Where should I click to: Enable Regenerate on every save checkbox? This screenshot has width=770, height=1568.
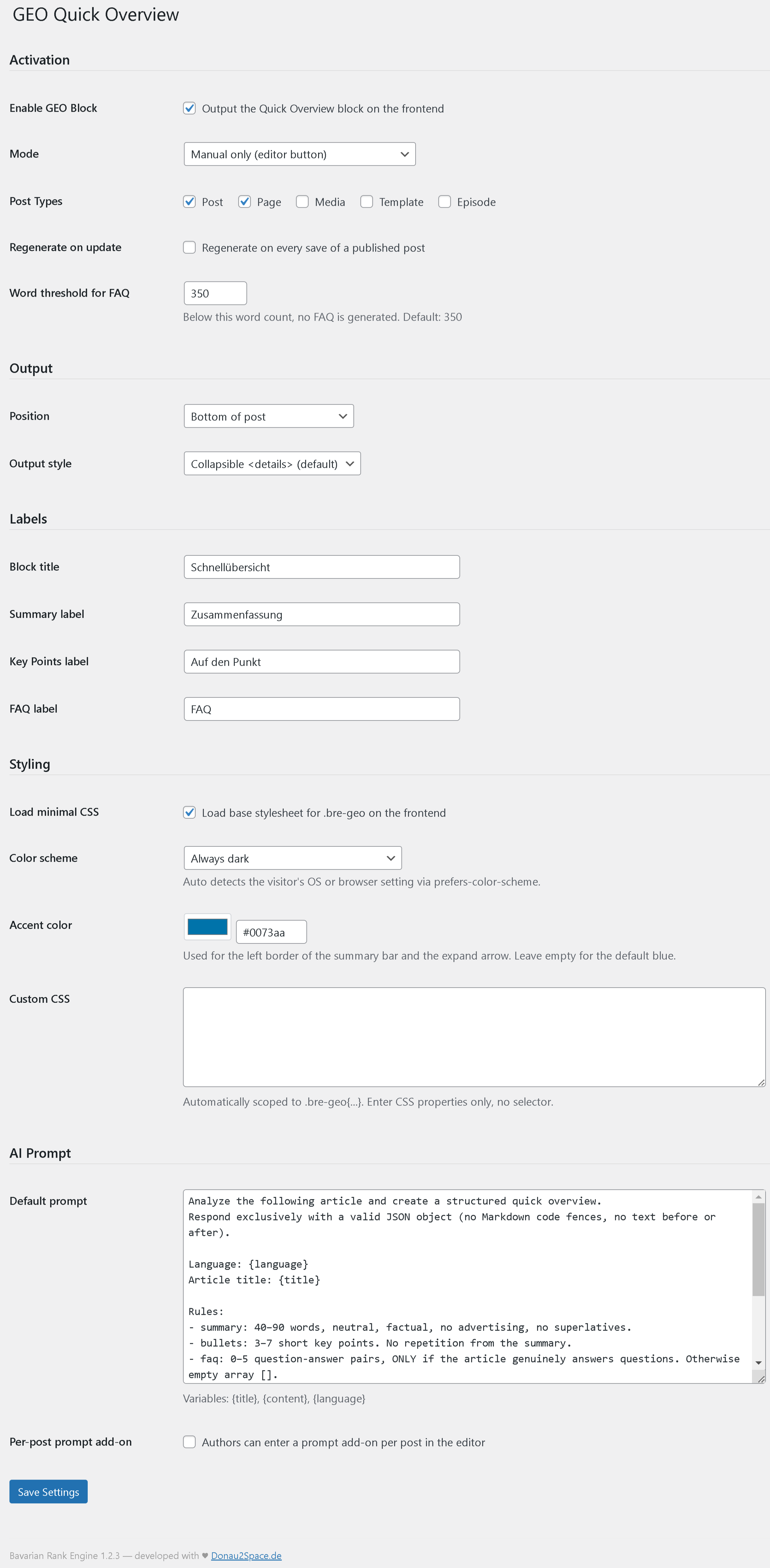point(189,247)
